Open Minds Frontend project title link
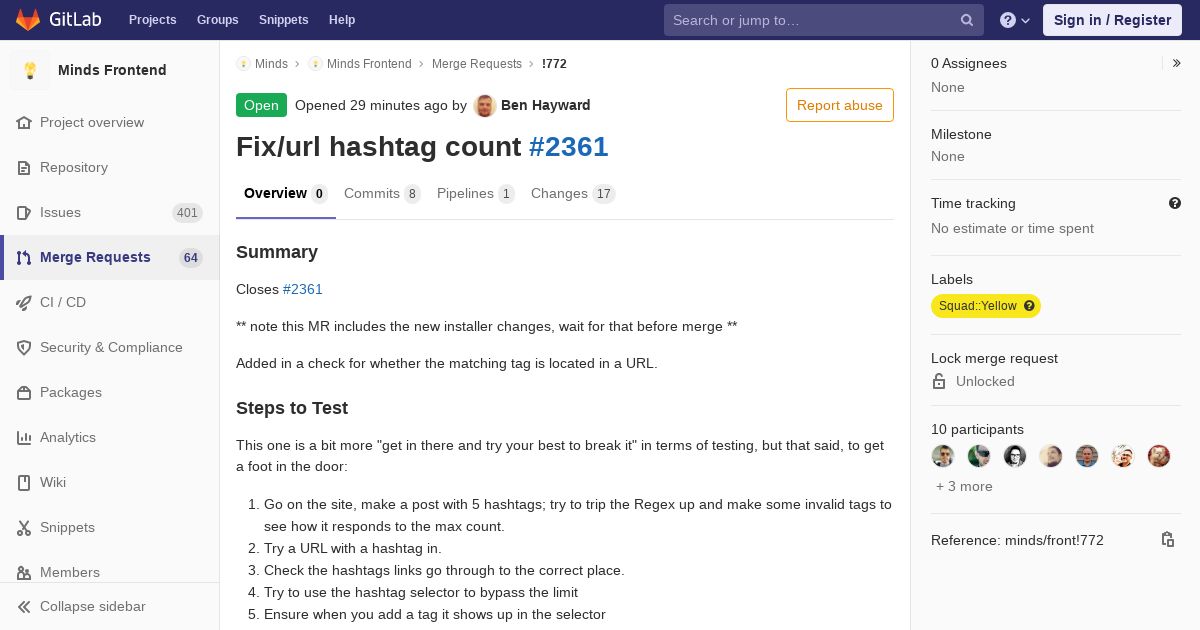Image resolution: width=1200 pixels, height=630 pixels. pos(112,70)
